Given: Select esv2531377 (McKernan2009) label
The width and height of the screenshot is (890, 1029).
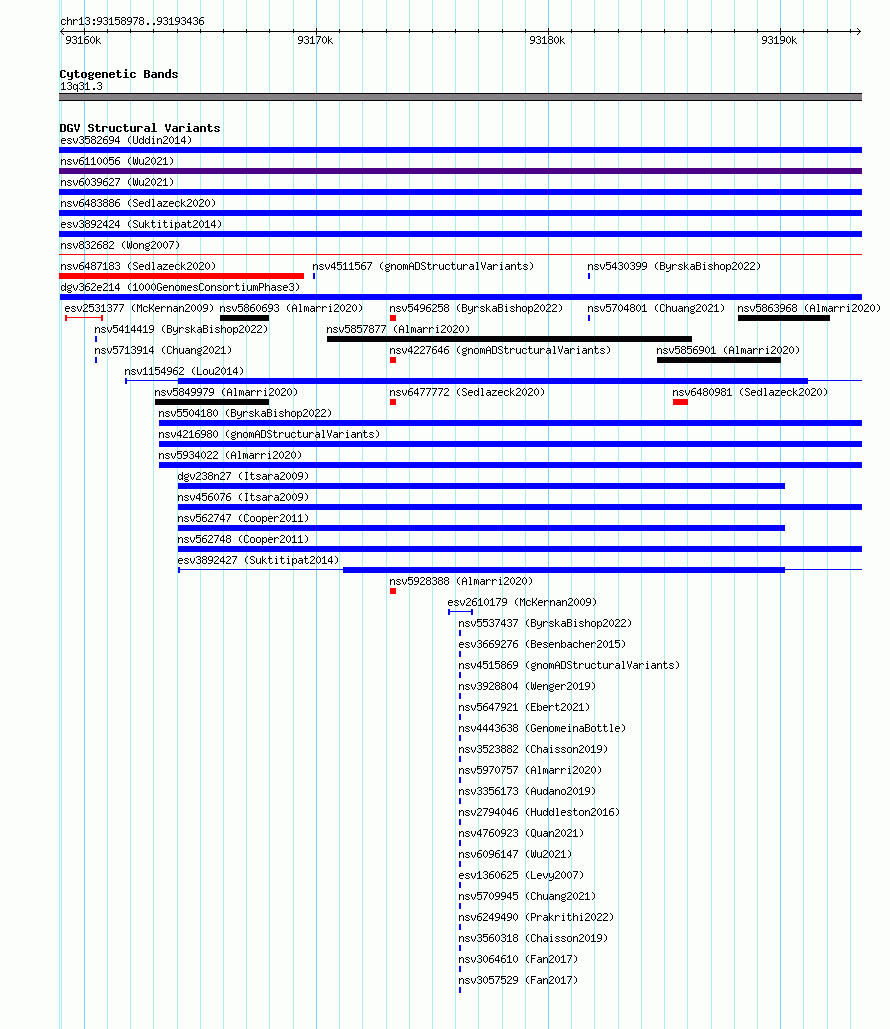Looking at the screenshot, I should (x=139, y=308).
